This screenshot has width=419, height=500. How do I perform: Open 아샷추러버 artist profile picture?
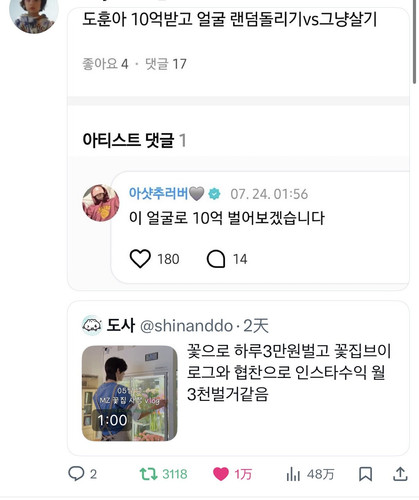(101, 203)
